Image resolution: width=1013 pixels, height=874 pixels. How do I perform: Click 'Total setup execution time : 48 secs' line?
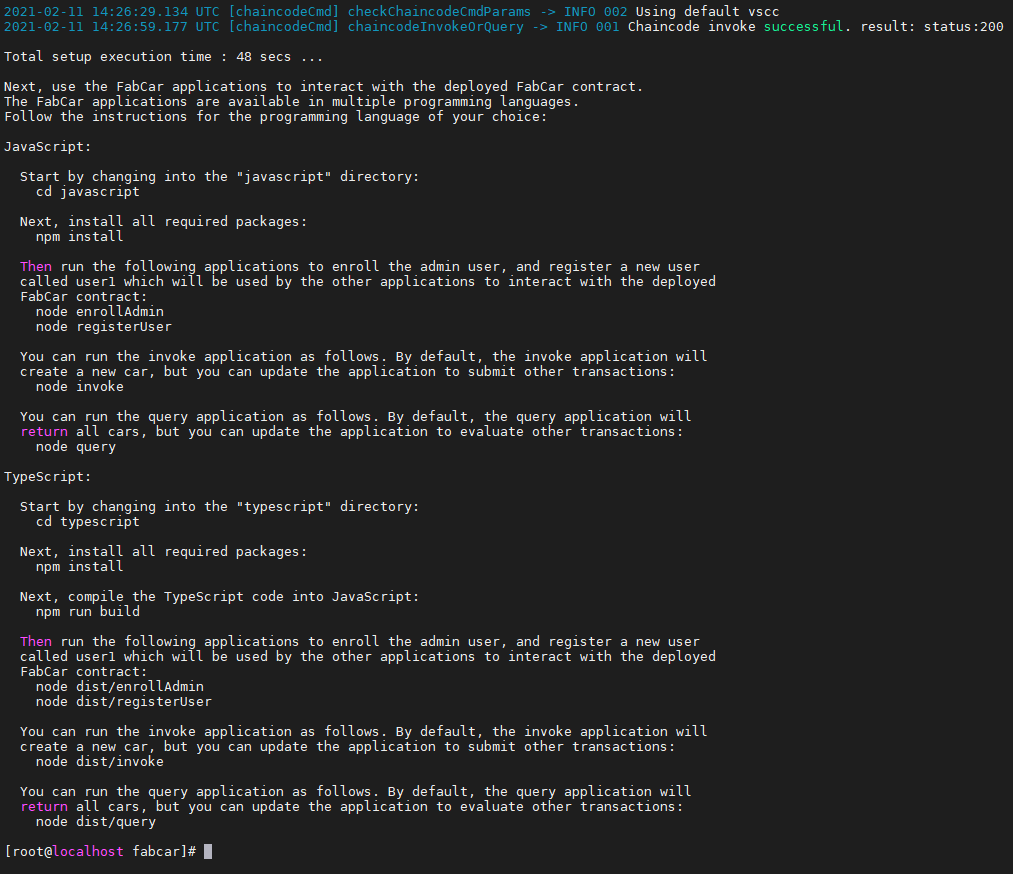pos(163,57)
